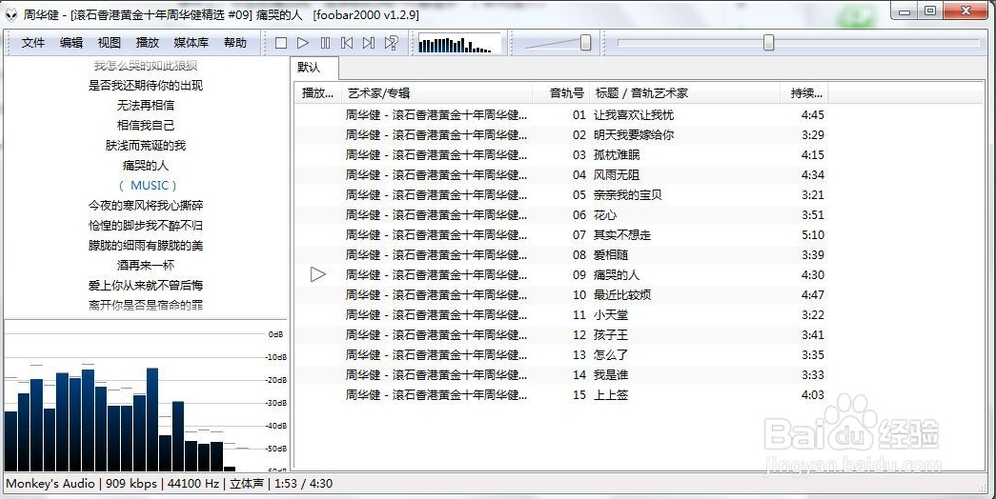
Task: Click status bar bitrate 909 kbps
Action: [131, 484]
